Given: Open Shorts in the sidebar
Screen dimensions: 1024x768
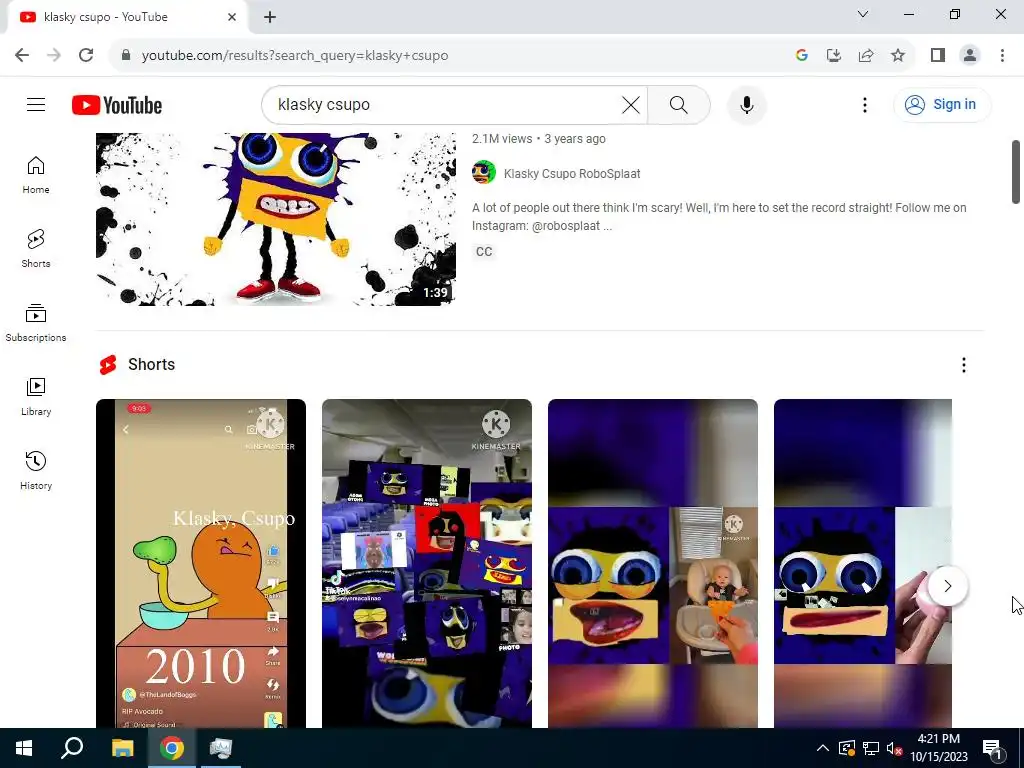Looking at the screenshot, I should click(36, 249).
